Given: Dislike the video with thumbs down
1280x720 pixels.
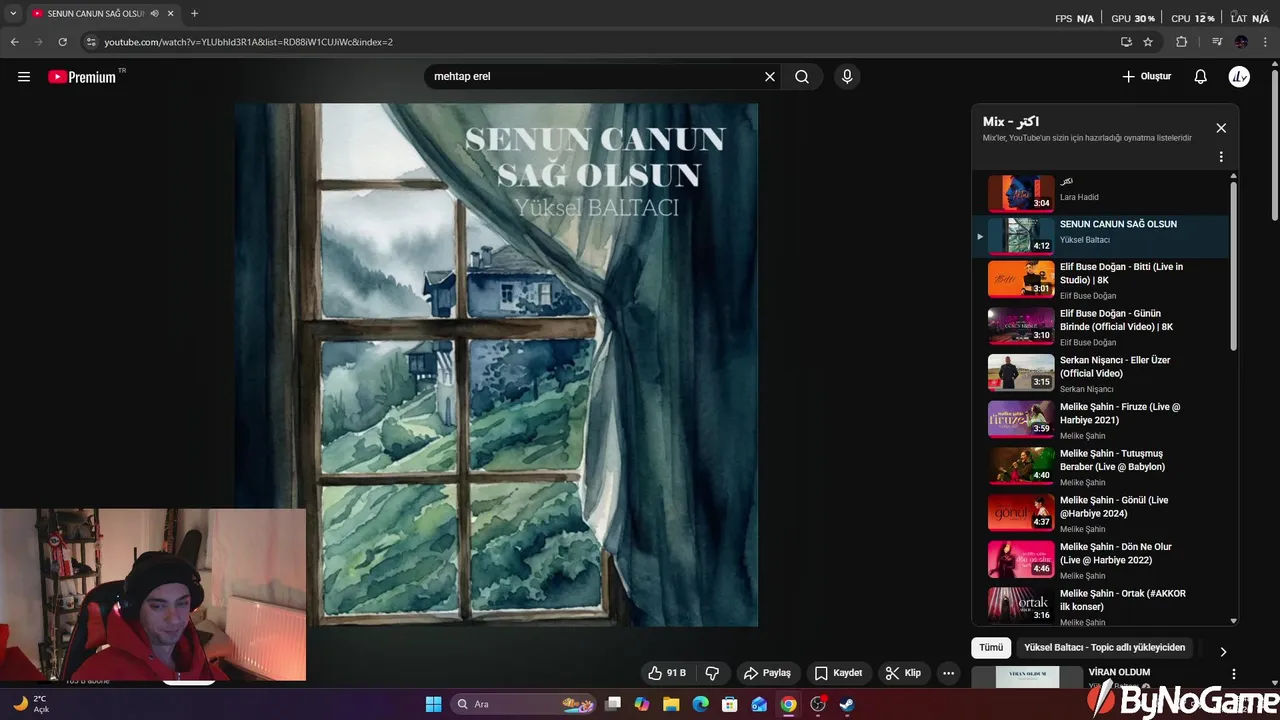Looking at the screenshot, I should click(713, 673).
